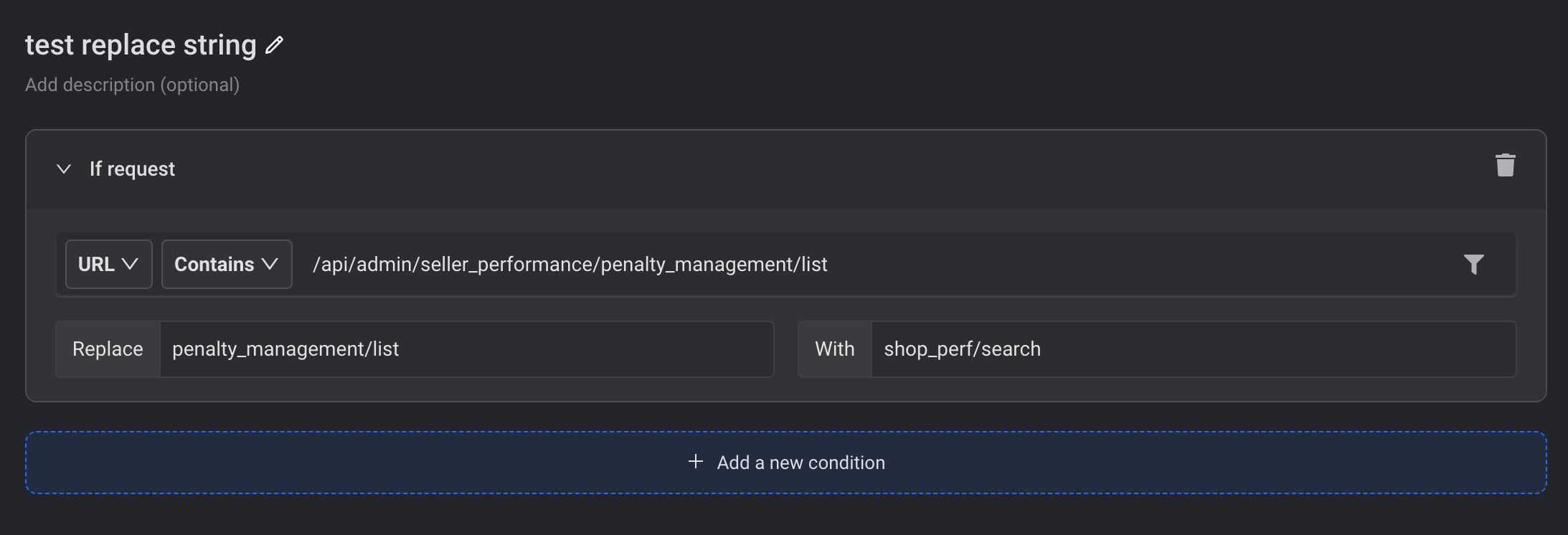Open the URL source type dropdown
This screenshot has height=535, width=1568.
point(108,265)
